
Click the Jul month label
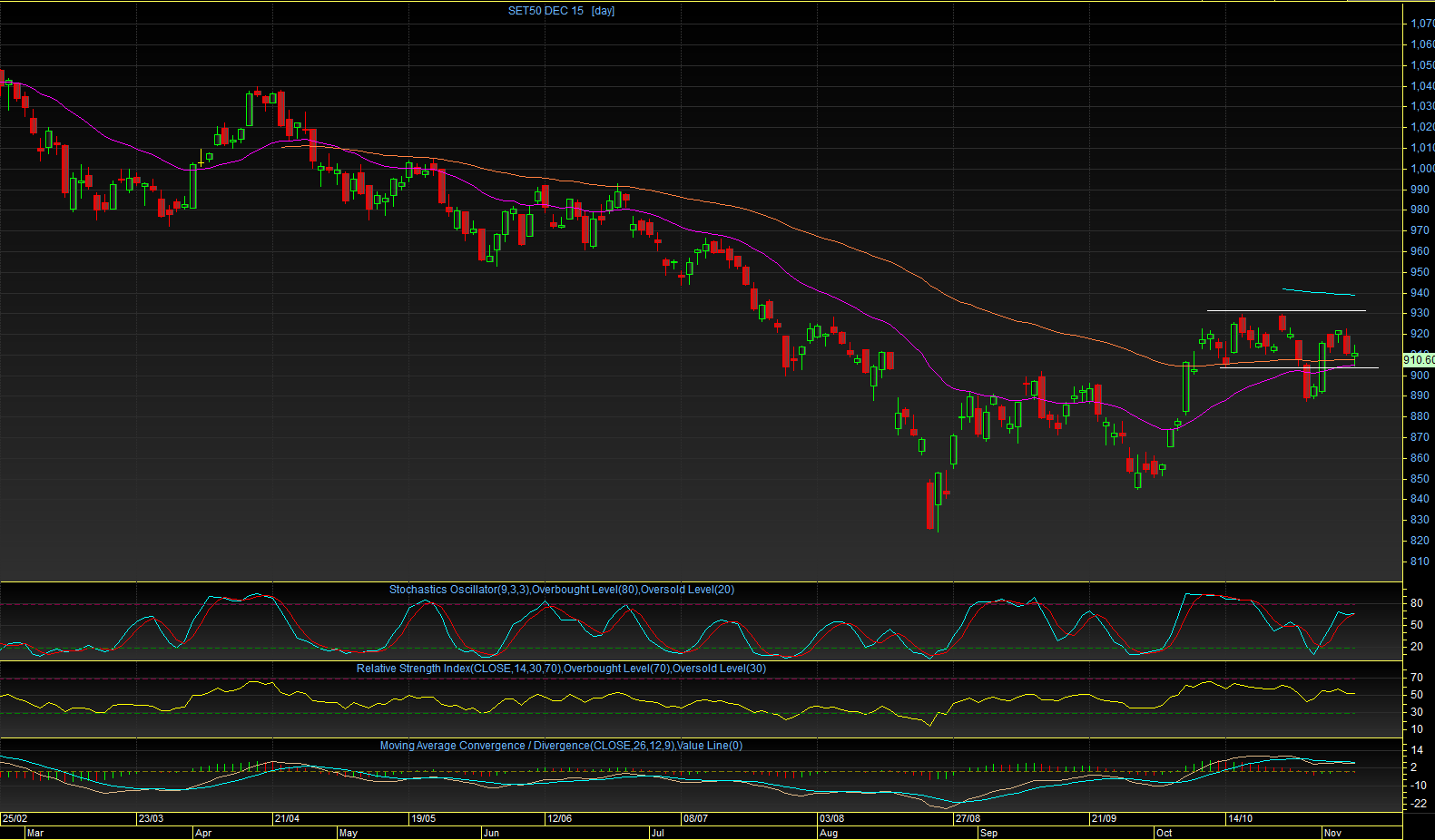click(657, 833)
